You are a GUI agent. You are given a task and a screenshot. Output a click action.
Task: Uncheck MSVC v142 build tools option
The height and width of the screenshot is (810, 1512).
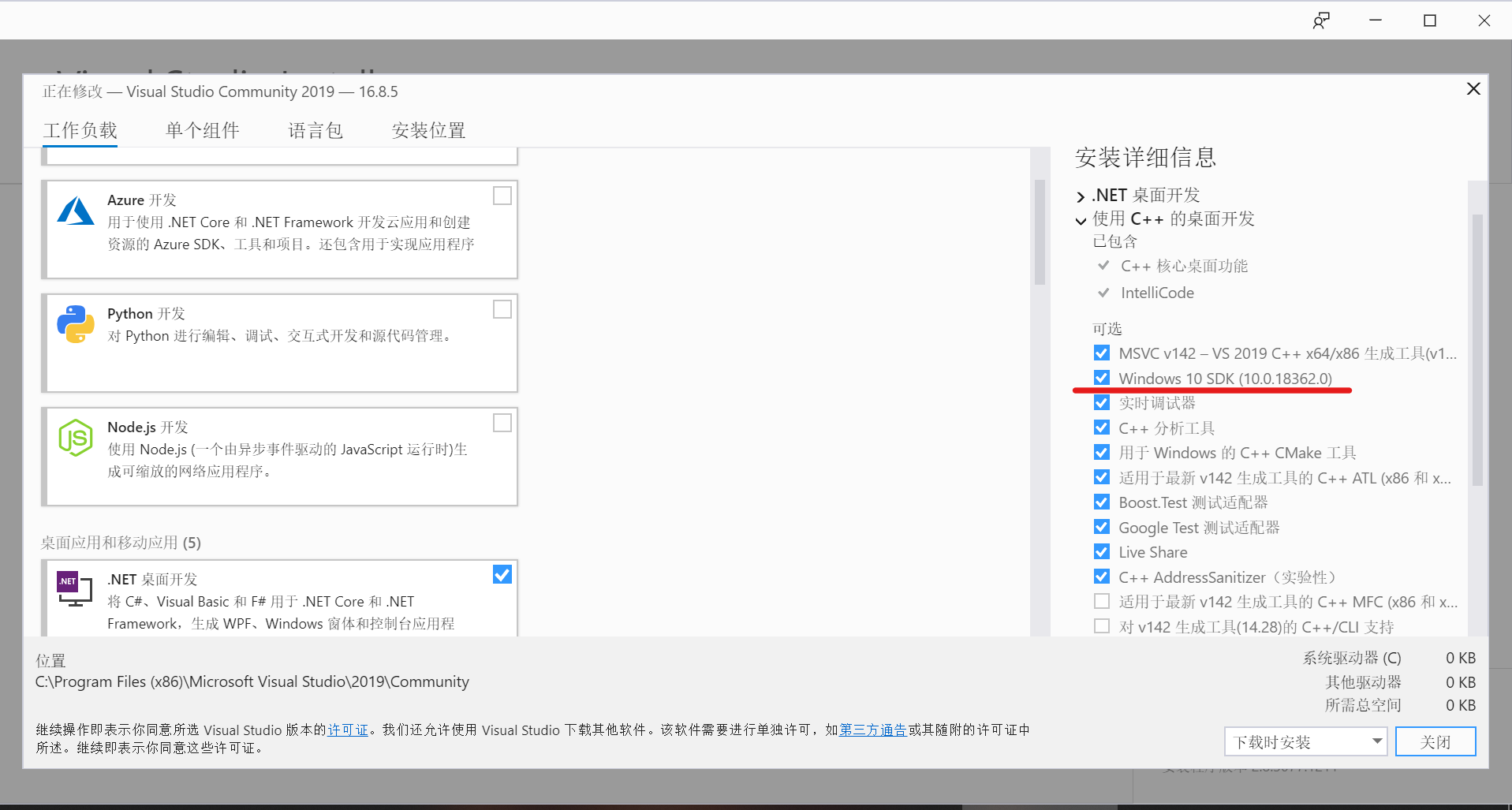pos(1102,353)
